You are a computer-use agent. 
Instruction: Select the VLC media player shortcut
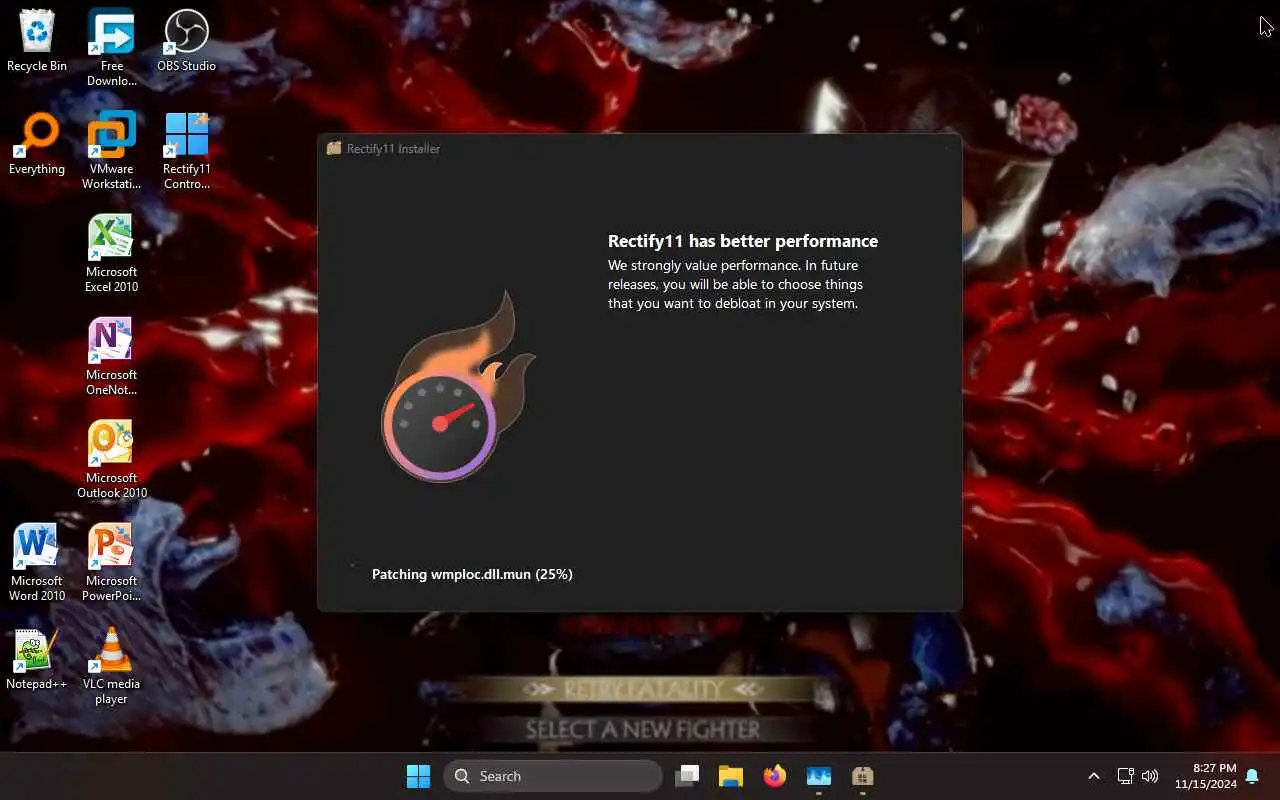click(x=111, y=666)
